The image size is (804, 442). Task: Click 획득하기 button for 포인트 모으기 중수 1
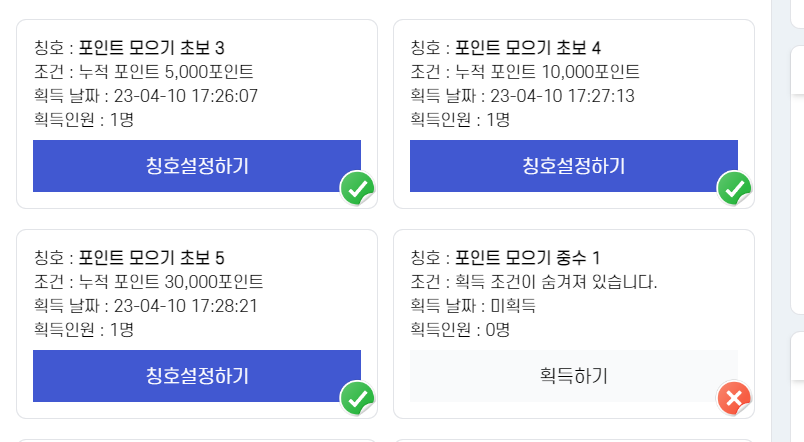click(574, 376)
